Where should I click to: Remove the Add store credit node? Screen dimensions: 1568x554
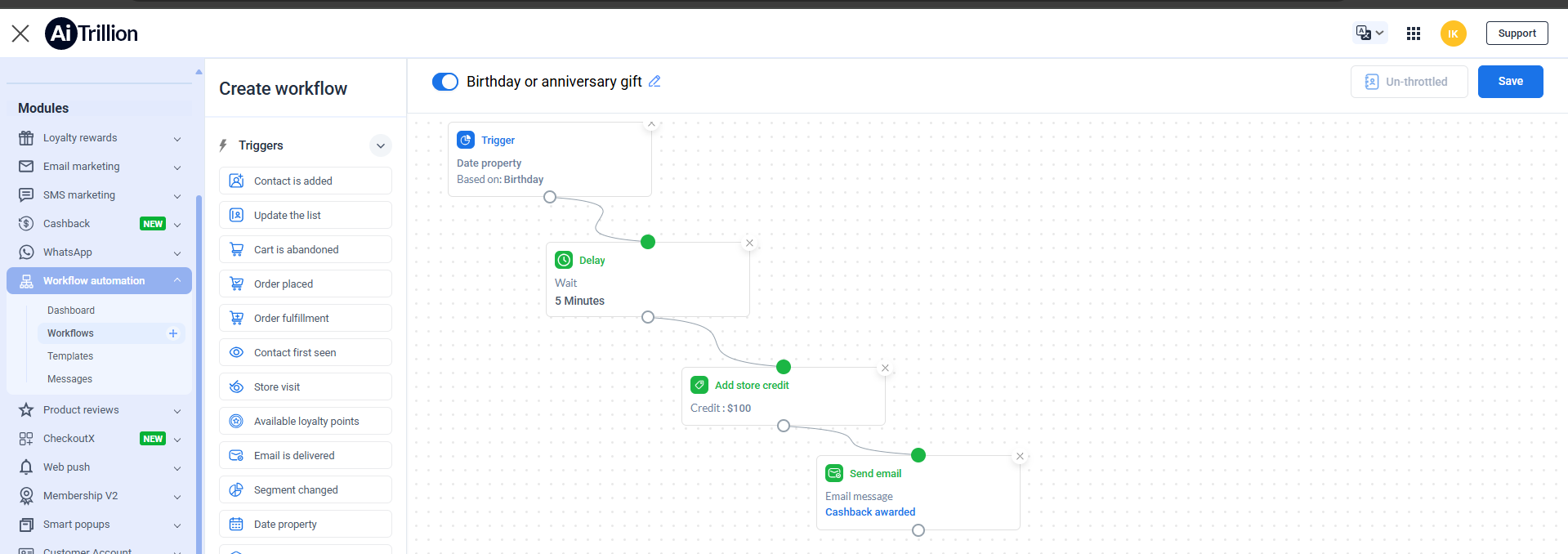pos(885,368)
